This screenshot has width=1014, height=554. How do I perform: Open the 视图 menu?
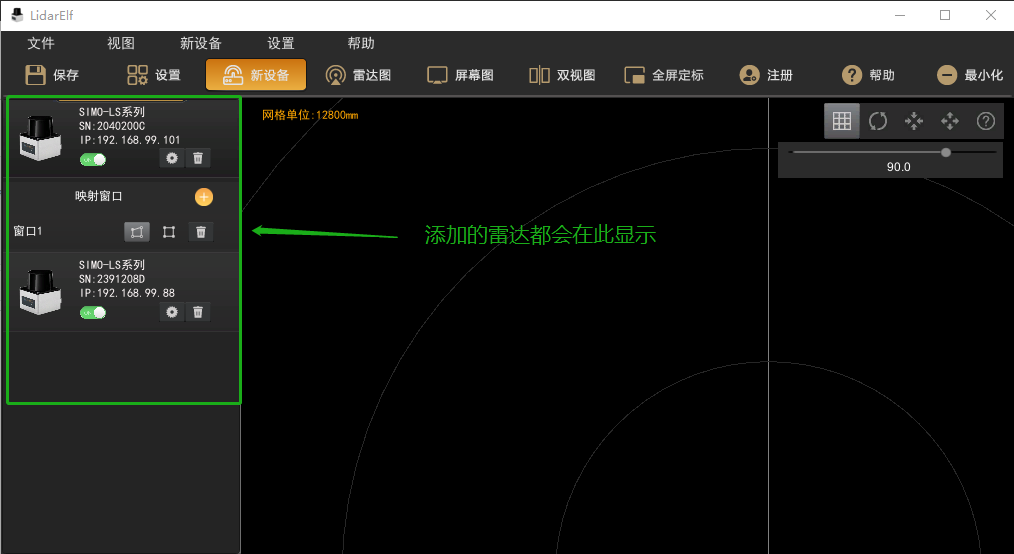click(121, 43)
